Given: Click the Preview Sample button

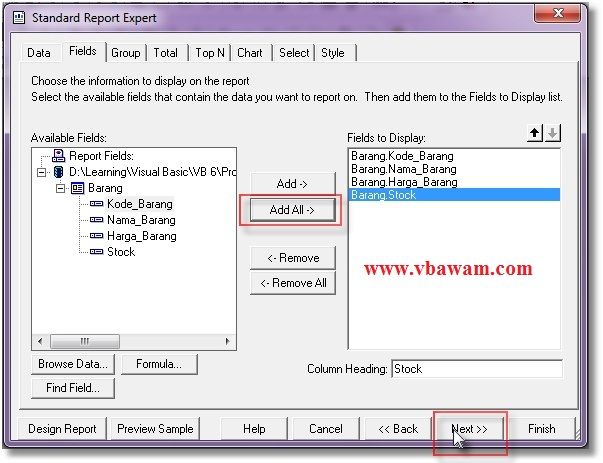Looking at the screenshot, I should tap(155, 429).
